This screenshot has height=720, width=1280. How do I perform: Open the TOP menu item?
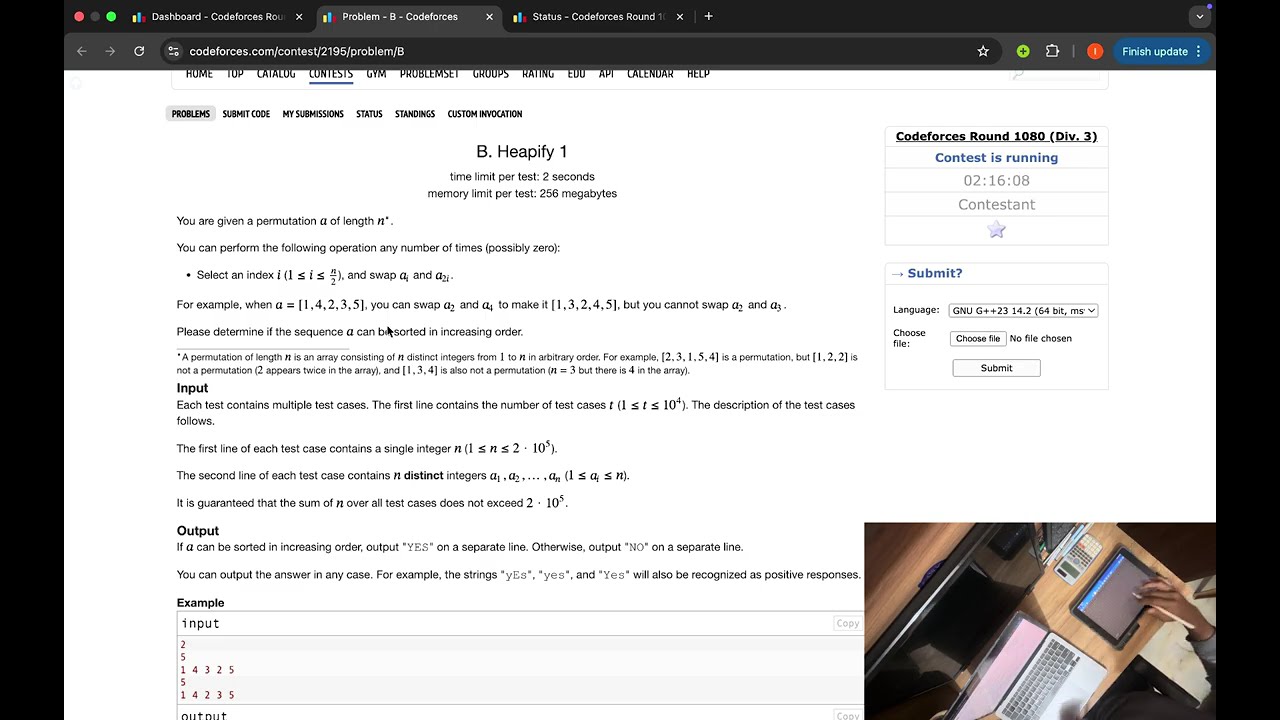(235, 73)
